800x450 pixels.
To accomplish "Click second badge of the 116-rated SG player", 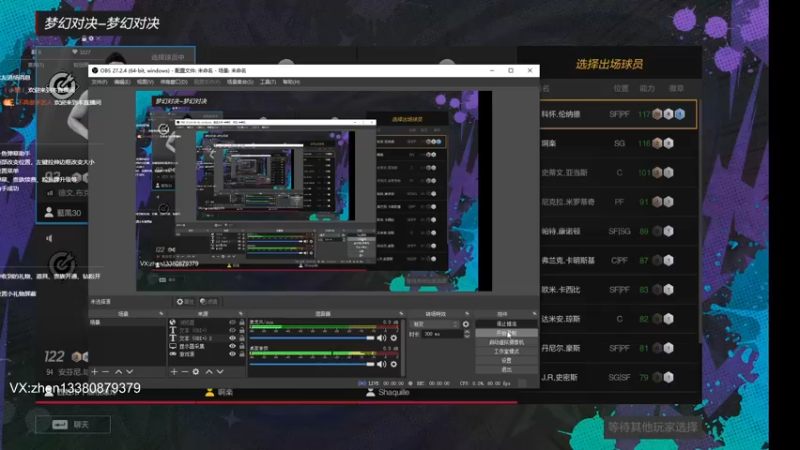I will [x=668, y=143].
